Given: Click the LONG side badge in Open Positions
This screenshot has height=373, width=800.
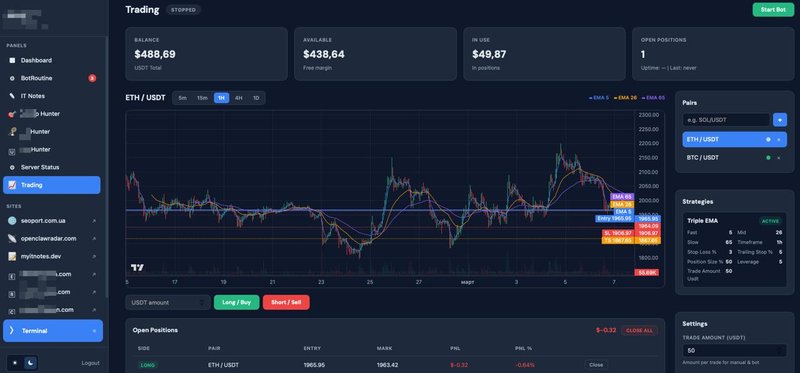Looking at the screenshot, I should [x=148, y=365].
